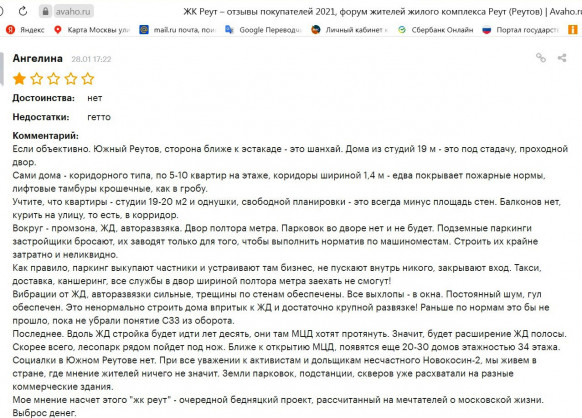Open mail.ru почта bookmark

[177, 30]
